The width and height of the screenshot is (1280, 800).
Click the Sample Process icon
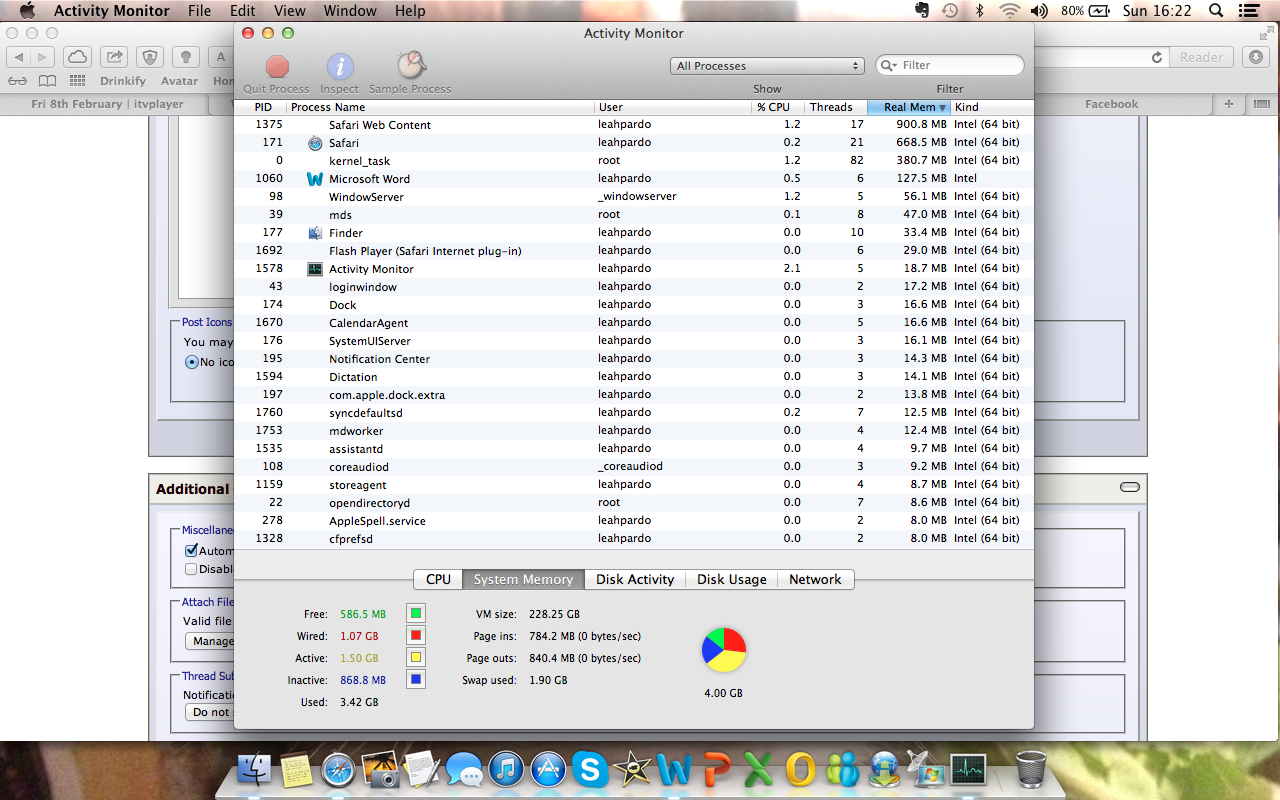point(411,66)
